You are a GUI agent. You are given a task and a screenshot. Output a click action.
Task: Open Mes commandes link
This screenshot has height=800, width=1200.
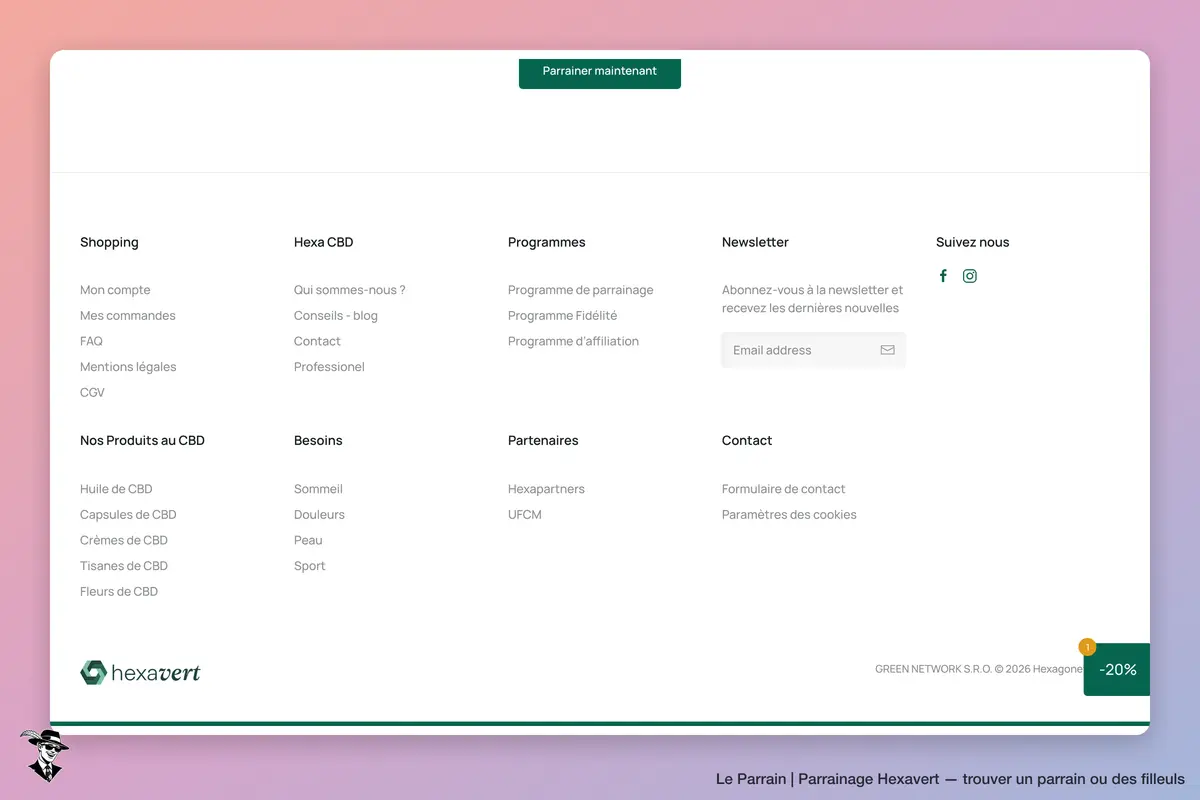click(x=128, y=316)
